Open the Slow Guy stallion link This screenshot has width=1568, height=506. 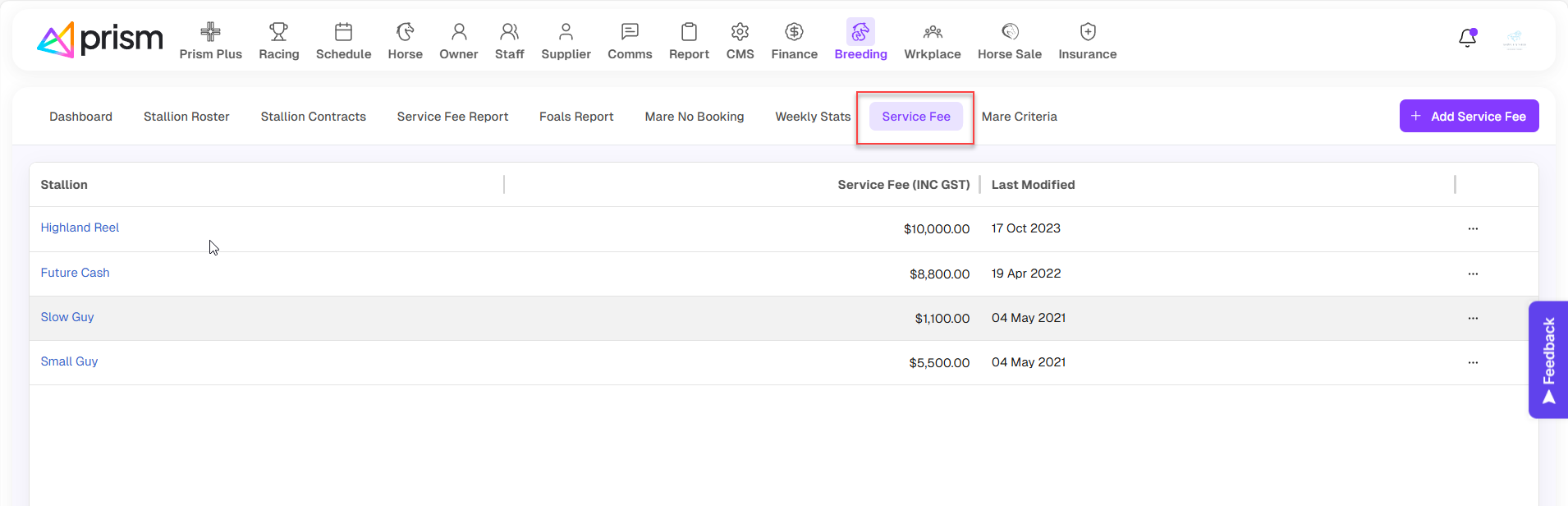click(x=67, y=317)
